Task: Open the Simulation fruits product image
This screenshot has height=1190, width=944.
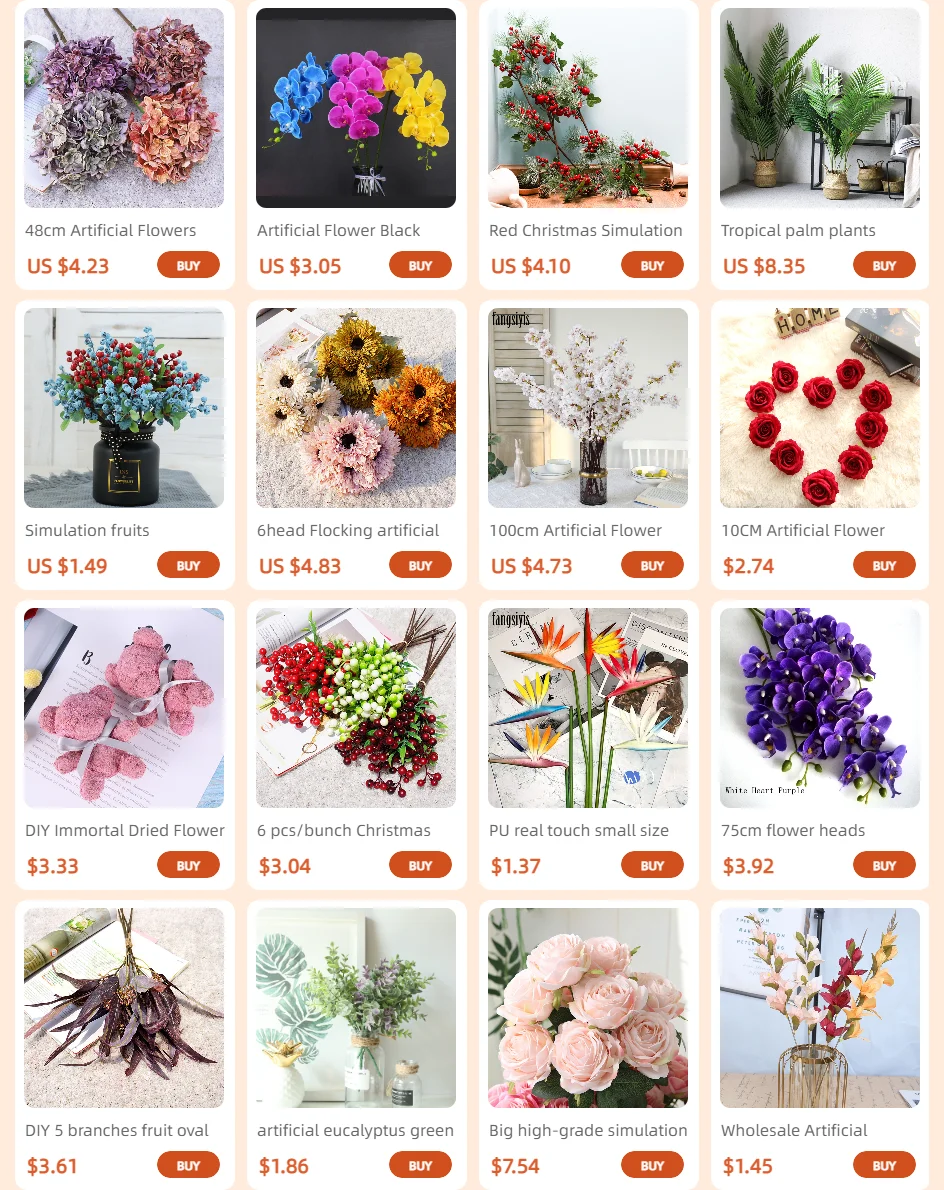Action: [124, 408]
